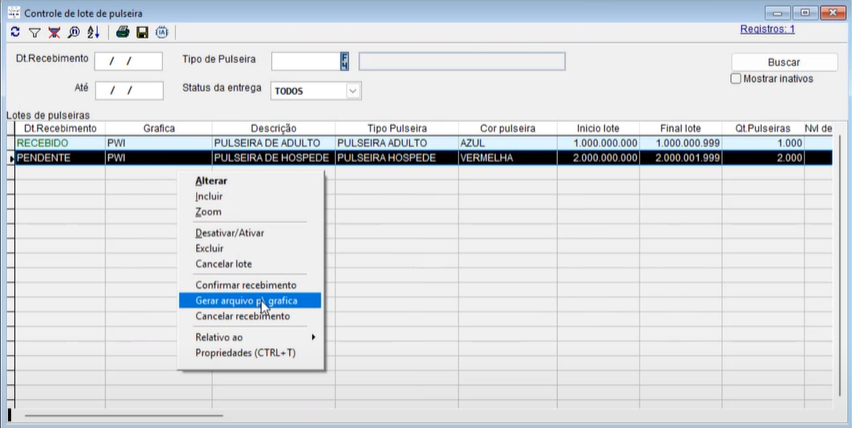This screenshot has width=852, height=428.
Task: Click the magnifier search icon
Action: pyautogui.click(x=73, y=32)
